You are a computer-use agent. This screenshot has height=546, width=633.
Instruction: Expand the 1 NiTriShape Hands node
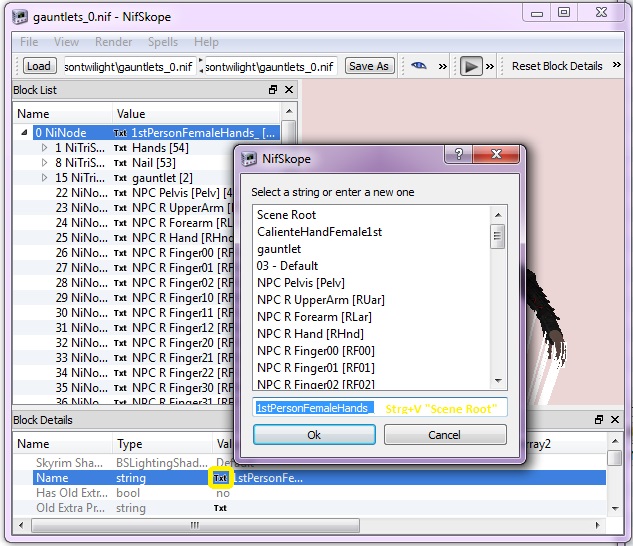click(x=44, y=148)
